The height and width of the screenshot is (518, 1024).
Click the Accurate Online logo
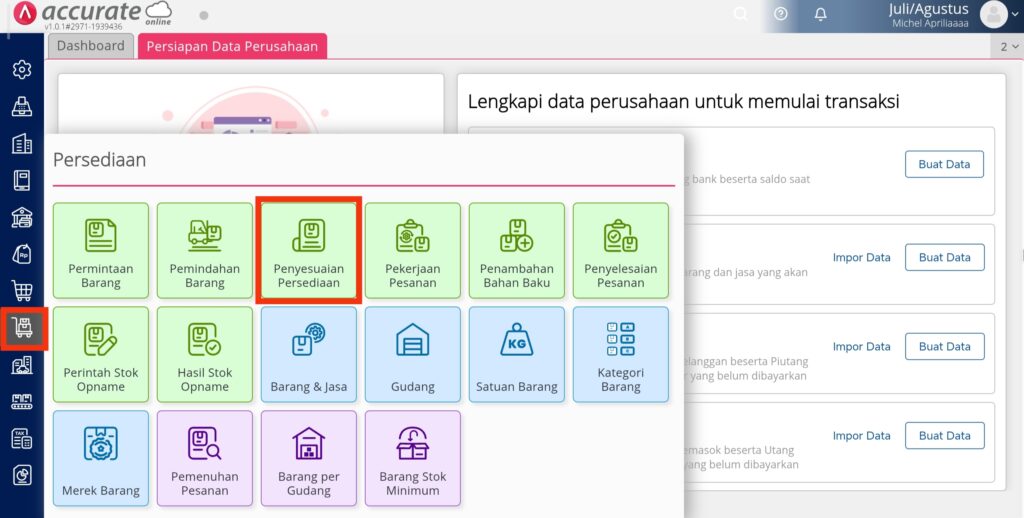(93, 14)
